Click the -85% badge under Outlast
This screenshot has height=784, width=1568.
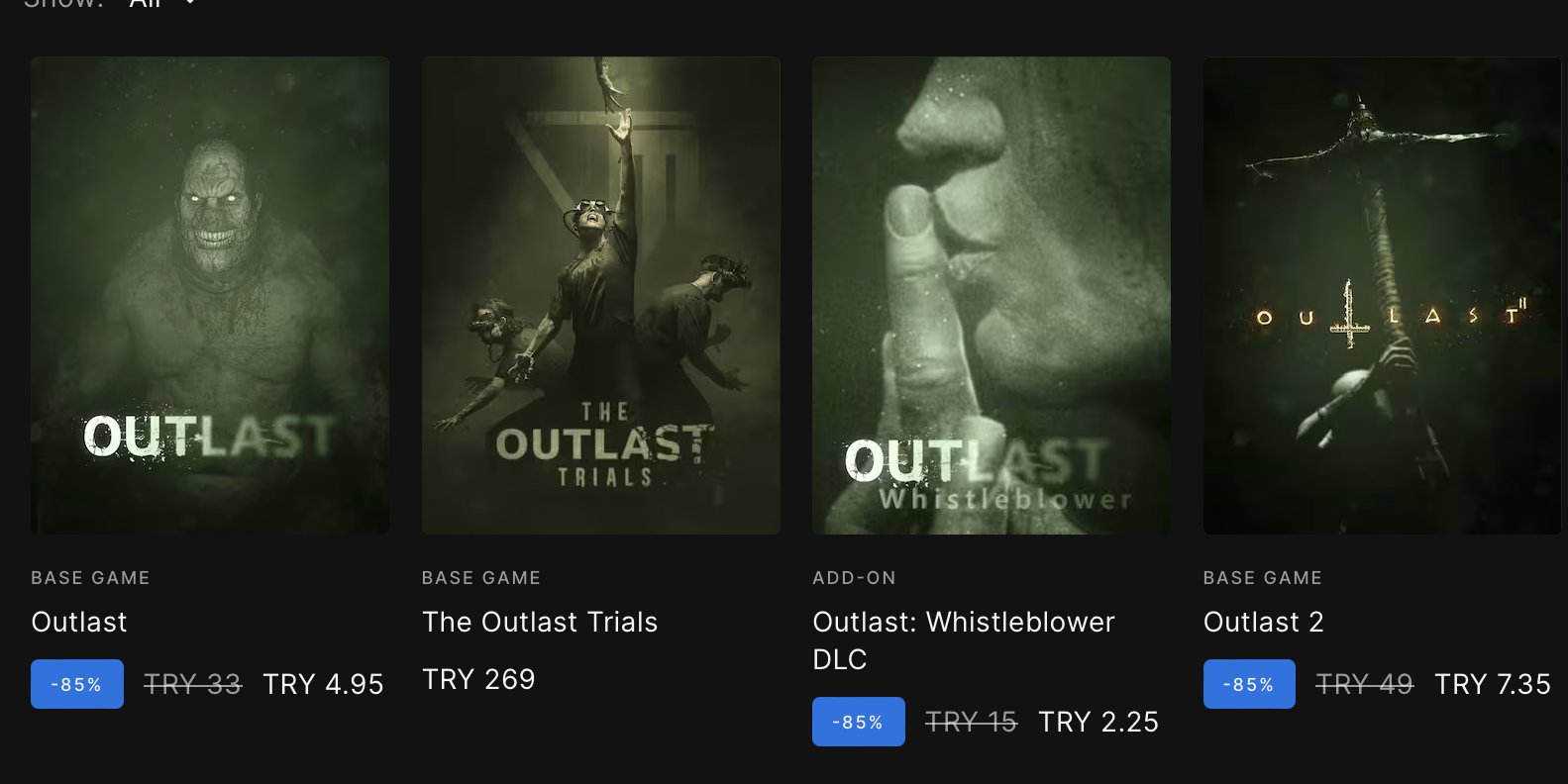[77, 684]
